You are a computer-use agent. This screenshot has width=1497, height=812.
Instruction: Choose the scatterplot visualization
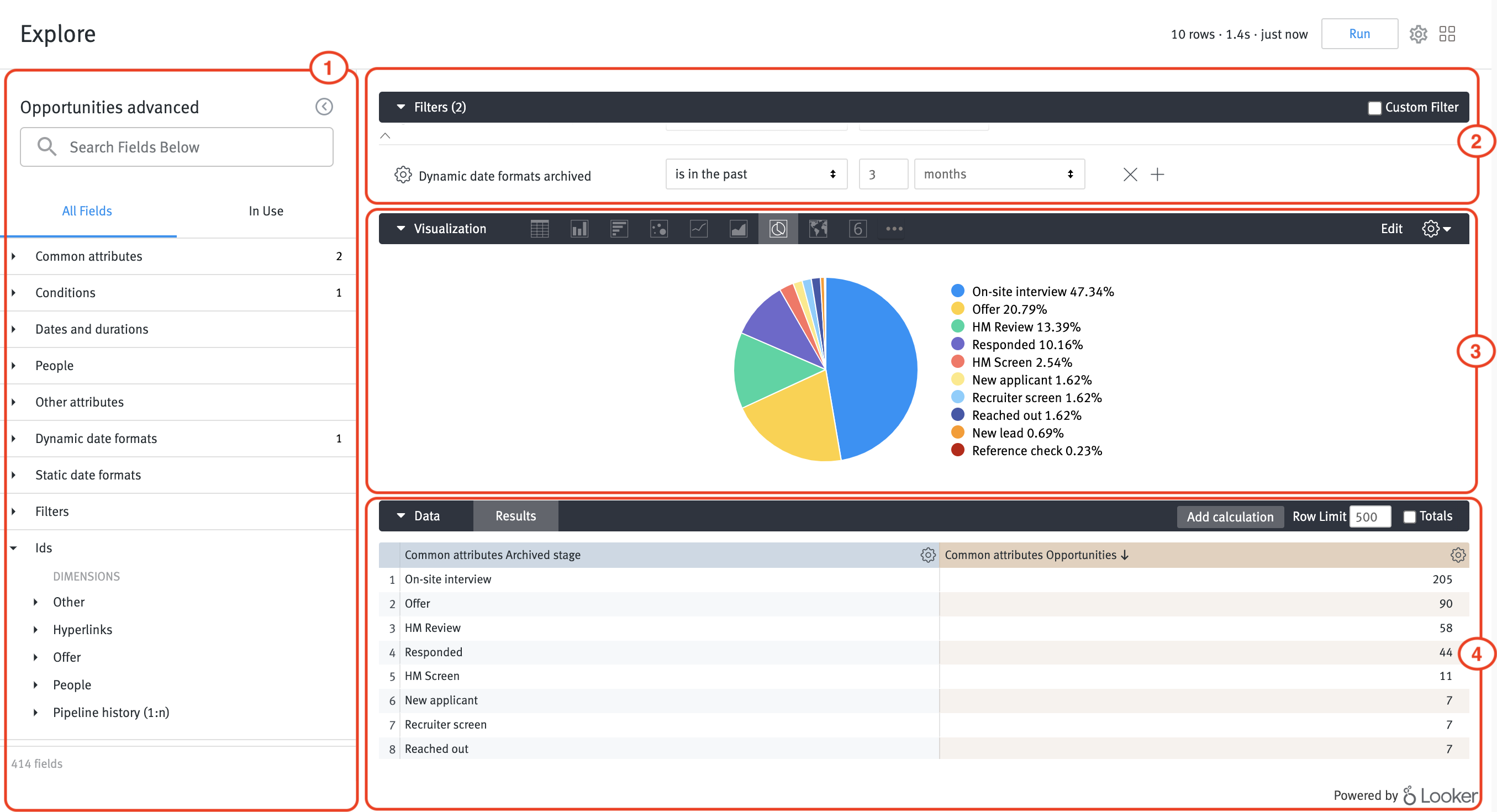click(659, 229)
